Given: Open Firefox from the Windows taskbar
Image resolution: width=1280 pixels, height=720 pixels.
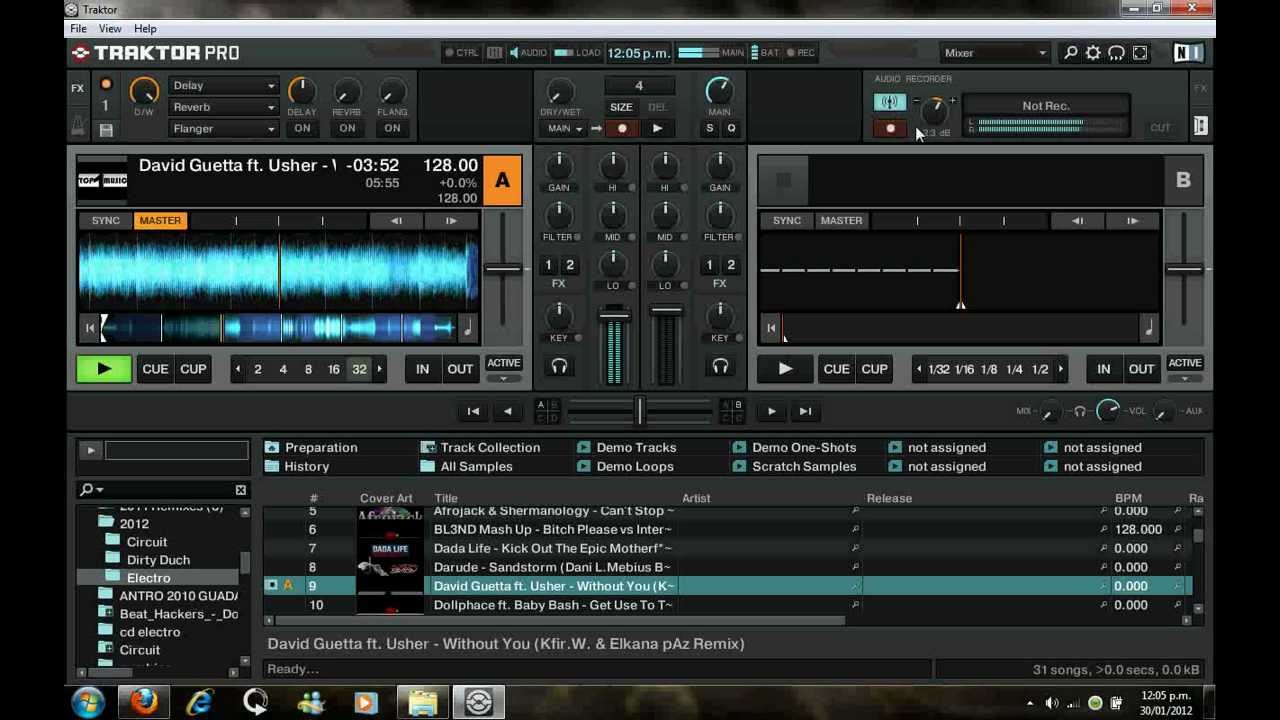Looking at the screenshot, I should coord(143,702).
